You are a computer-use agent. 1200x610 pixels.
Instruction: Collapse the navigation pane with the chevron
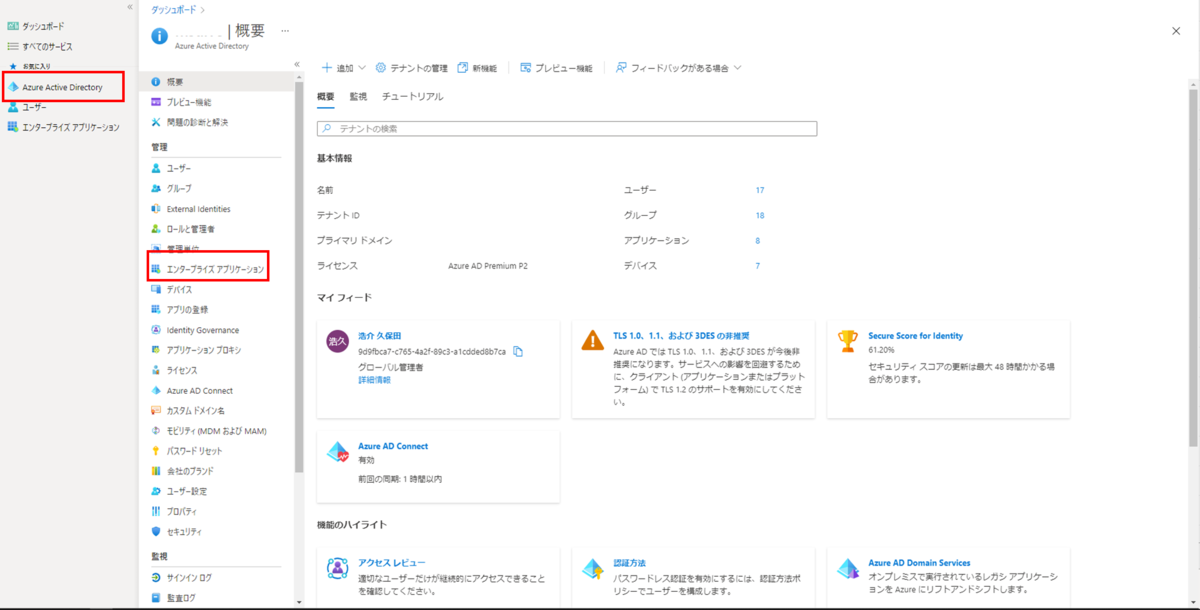[x=296, y=62]
